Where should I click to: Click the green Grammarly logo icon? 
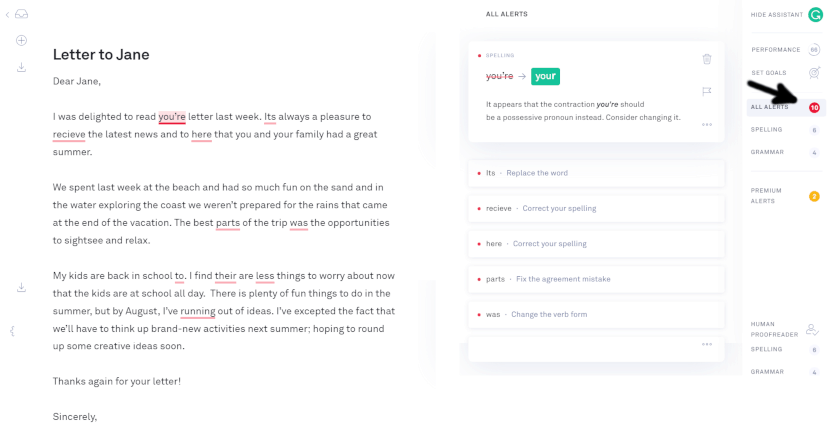tap(815, 14)
